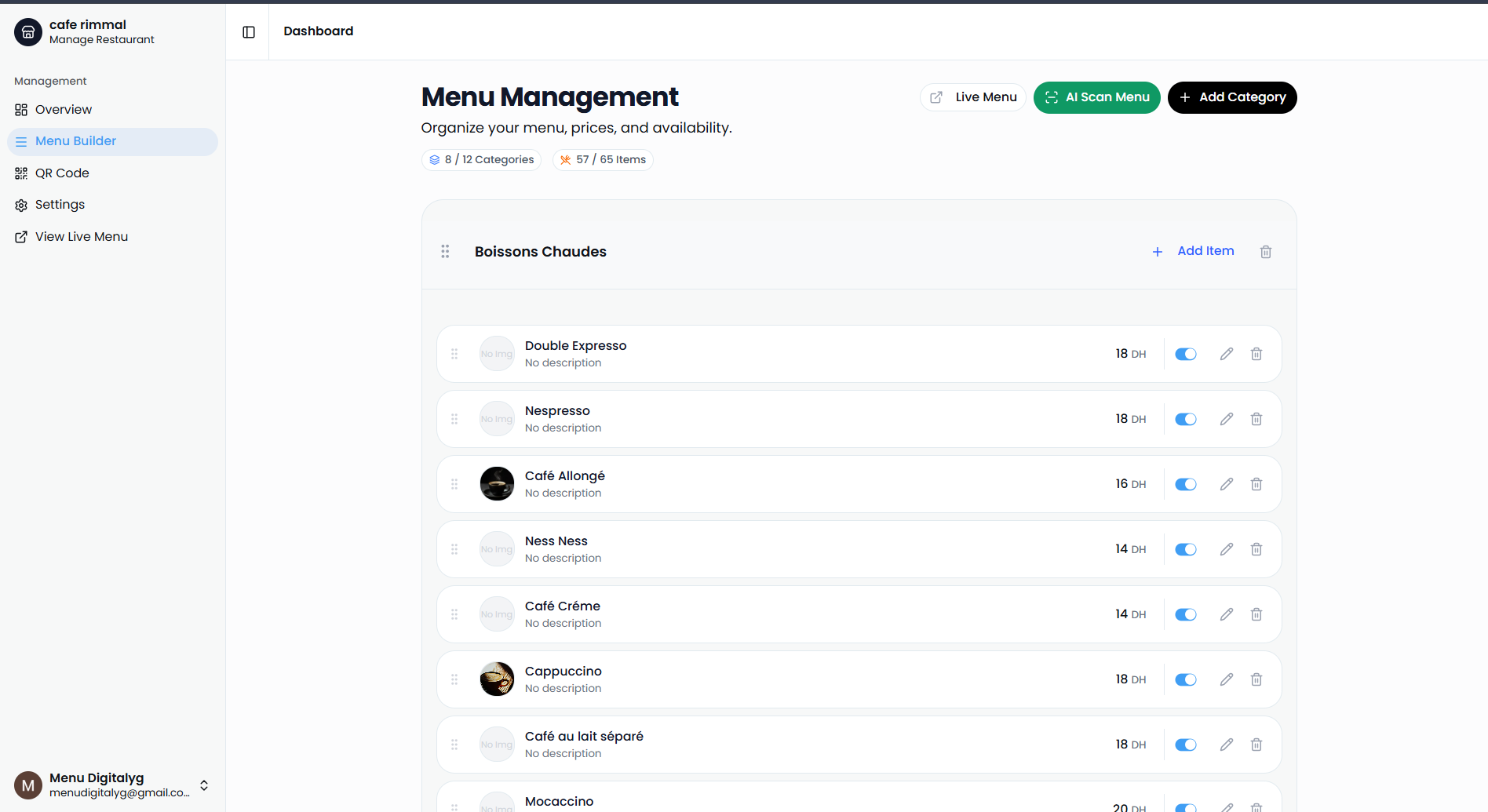Select the Boissons Chaudes category title
The width and height of the screenshot is (1488, 812).
541,252
